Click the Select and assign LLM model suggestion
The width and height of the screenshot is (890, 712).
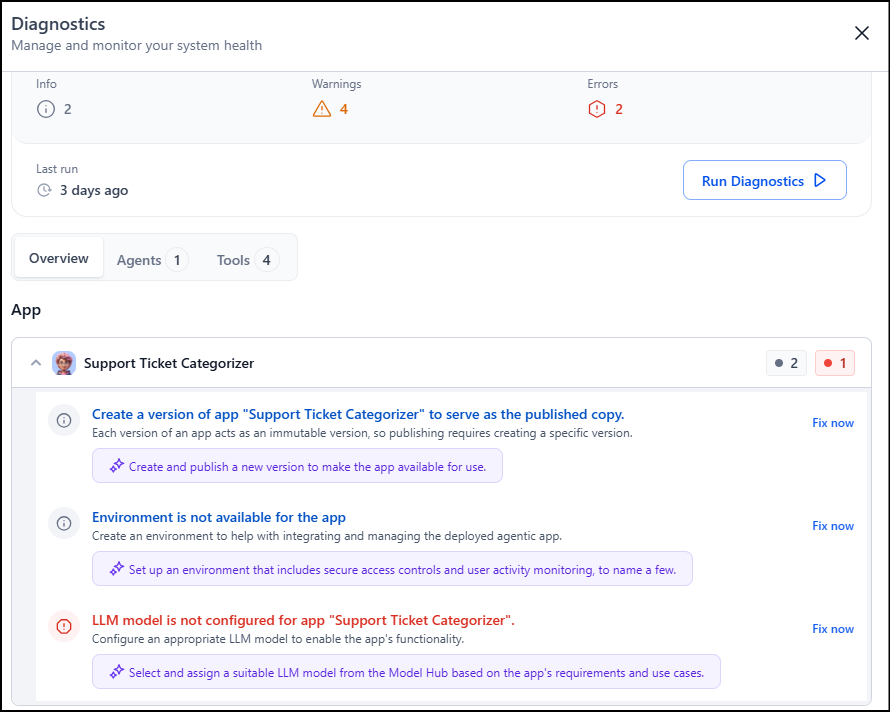click(x=406, y=672)
